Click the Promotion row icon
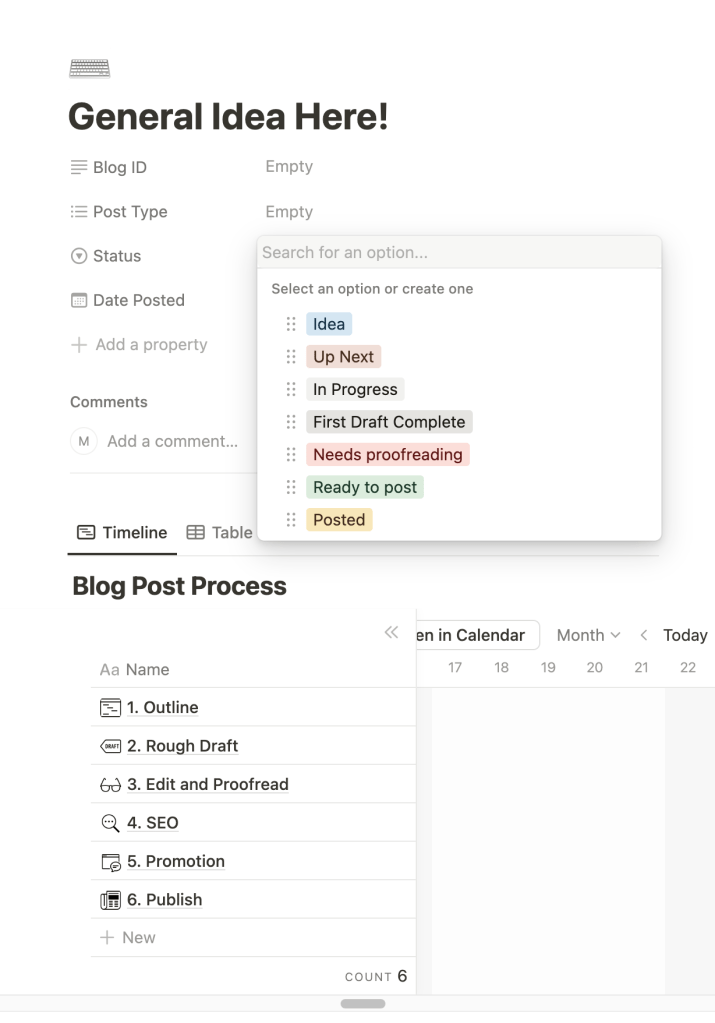The height and width of the screenshot is (1023, 715). click(110, 862)
